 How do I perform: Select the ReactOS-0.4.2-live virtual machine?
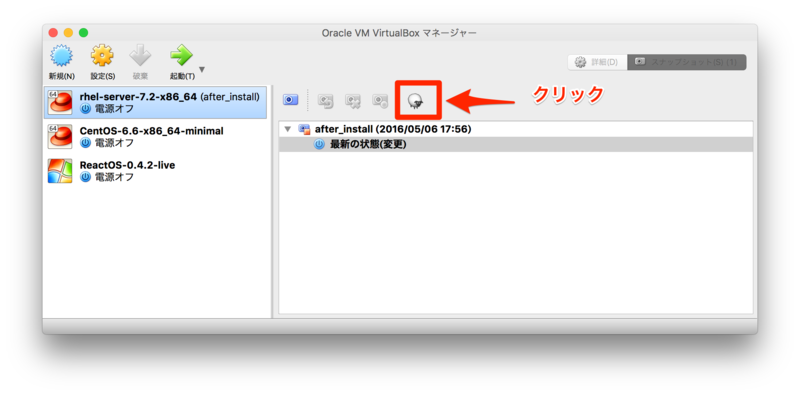pyautogui.click(x=155, y=171)
